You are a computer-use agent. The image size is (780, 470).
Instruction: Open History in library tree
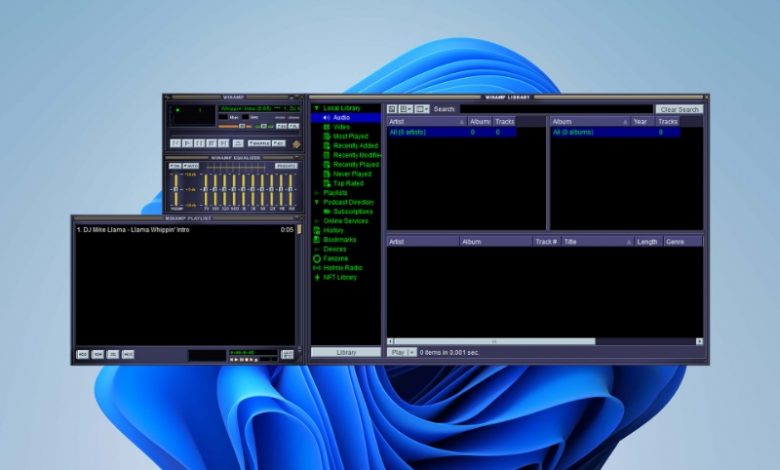[x=333, y=230]
